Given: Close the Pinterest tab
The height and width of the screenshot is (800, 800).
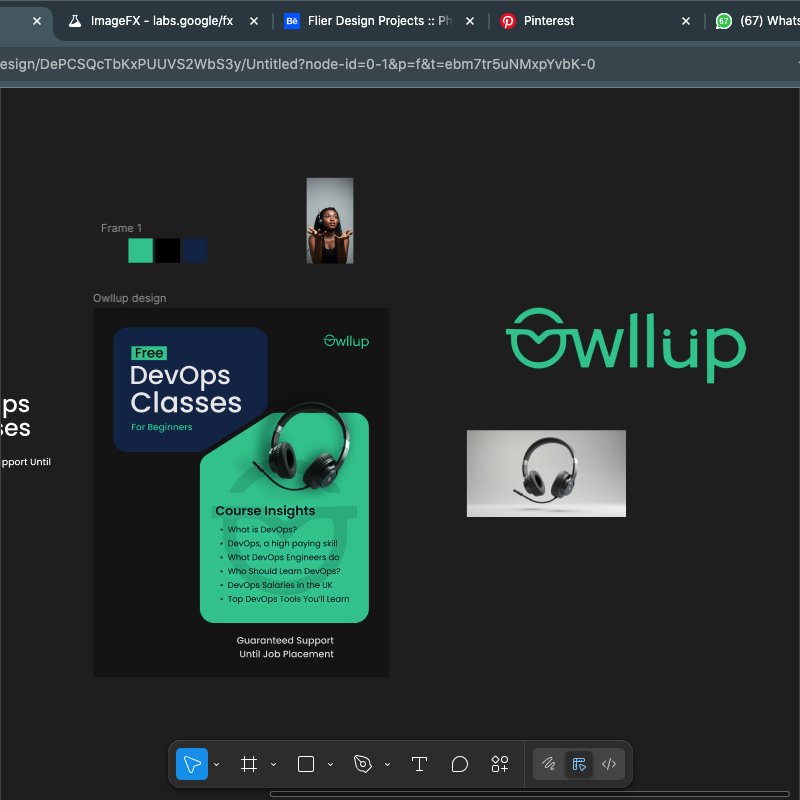Looking at the screenshot, I should [x=686, y=21].
